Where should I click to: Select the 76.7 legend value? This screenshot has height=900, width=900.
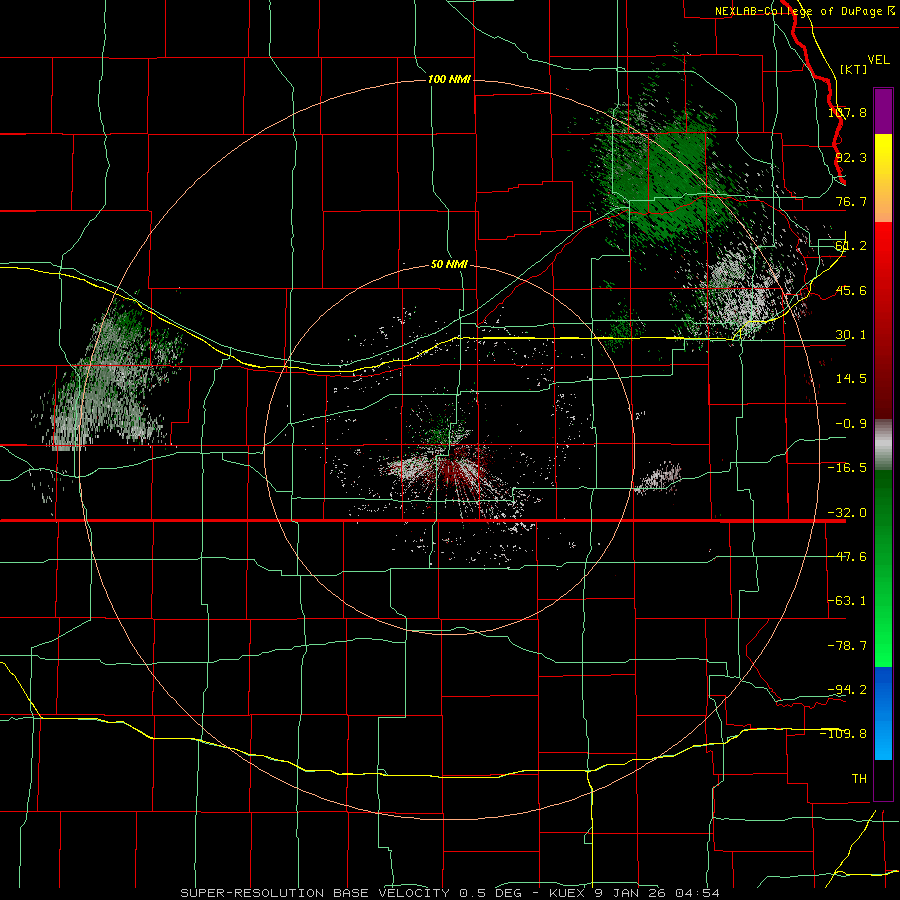(x=851, y=201)
